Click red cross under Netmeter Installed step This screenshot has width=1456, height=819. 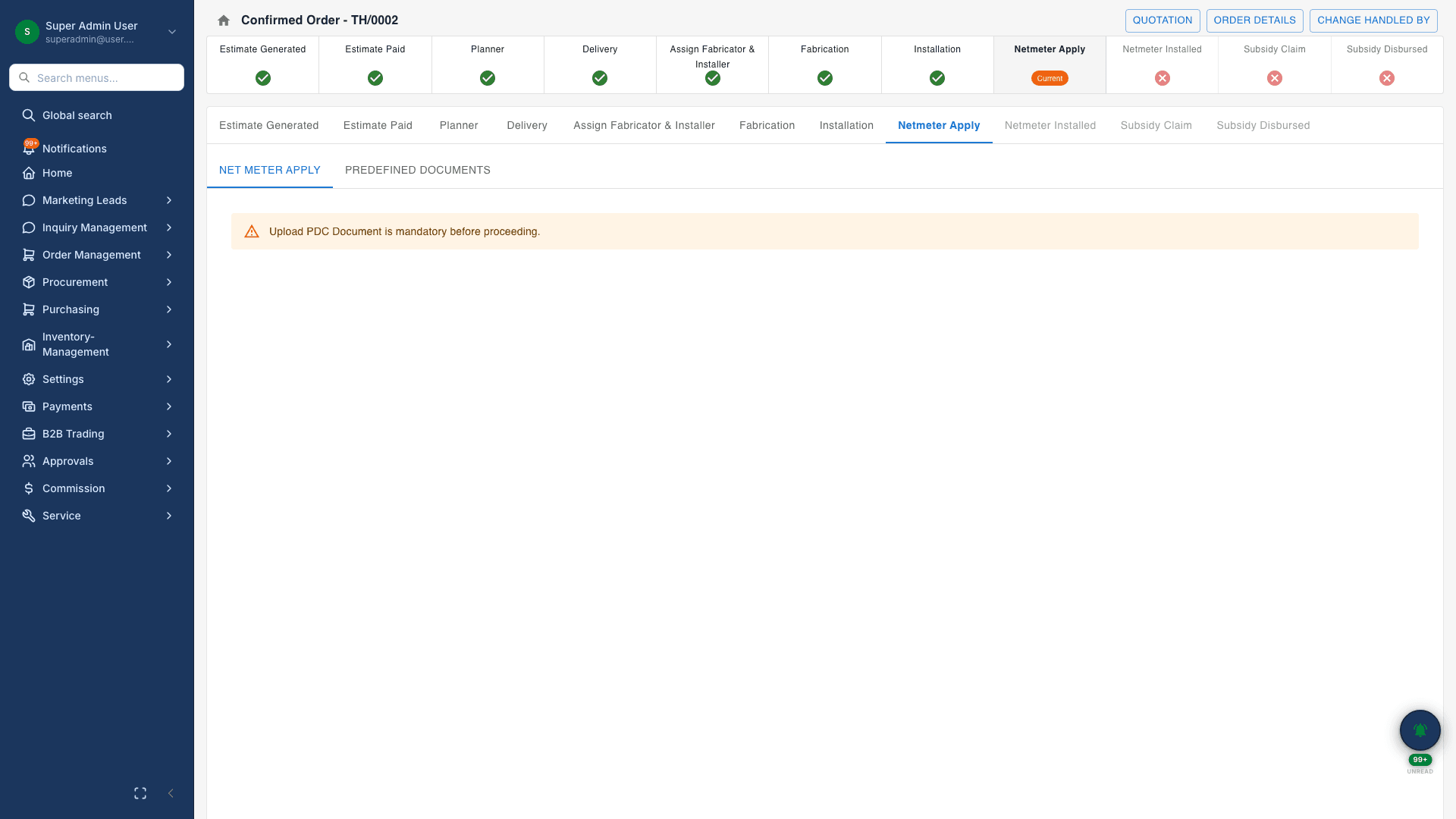click(1163, 78)
